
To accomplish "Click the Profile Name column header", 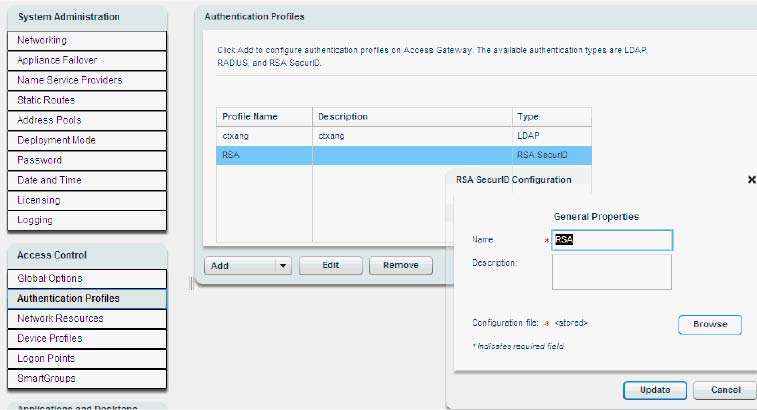I will [x=265, y=117].
